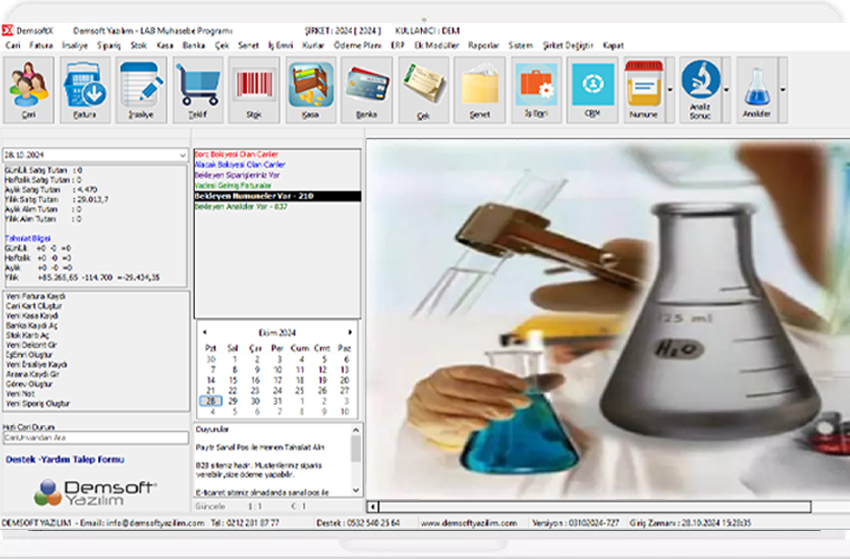Click the CariUnvandan Ara search field
The height and width of the screenshot is (559, 850).
click(x=94, y=437)
